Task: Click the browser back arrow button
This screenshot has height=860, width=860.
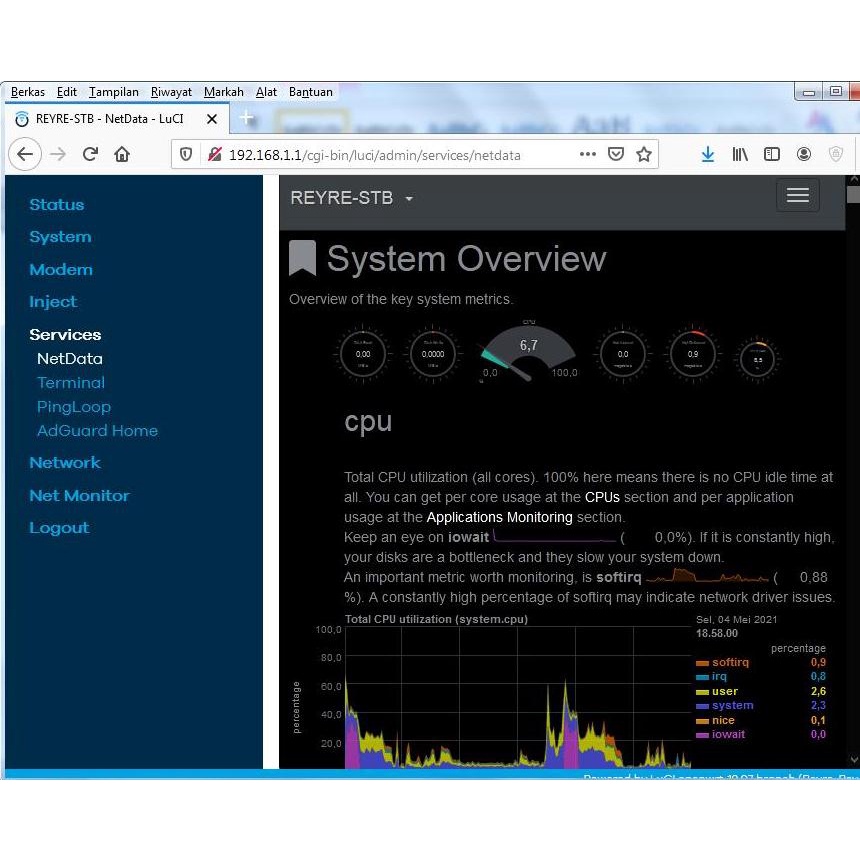Action: (25, 154)
